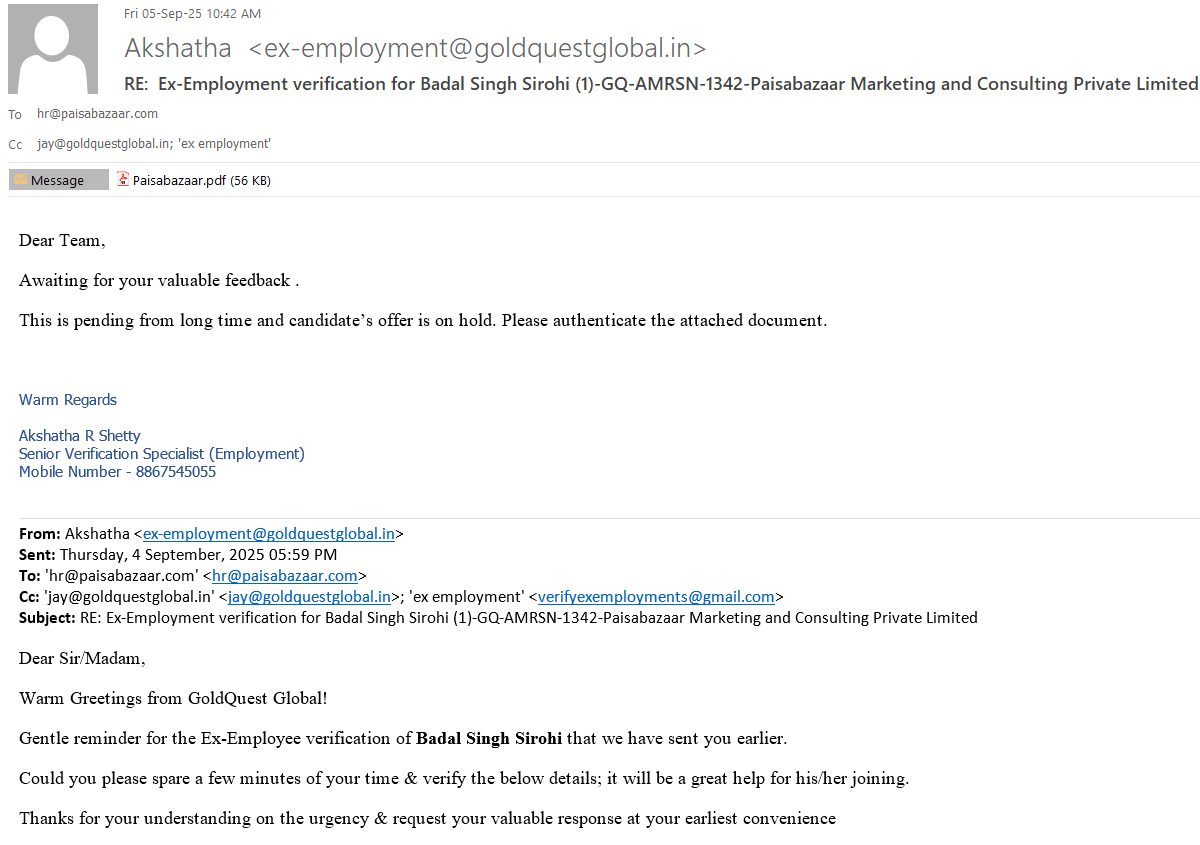Screen dimensions: 1200x845
Task: Open the ex-employment@goldquestglobal.in link in the quoted From line
Action: coord(268,534)
